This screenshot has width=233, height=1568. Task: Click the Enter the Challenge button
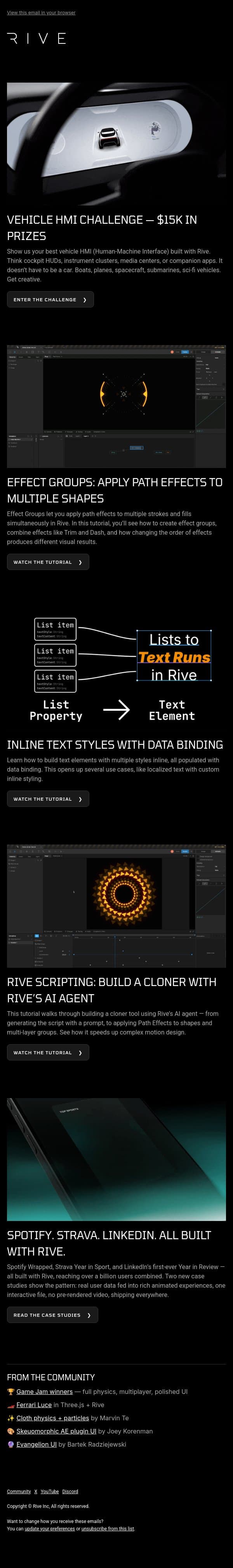pos(50,299)
